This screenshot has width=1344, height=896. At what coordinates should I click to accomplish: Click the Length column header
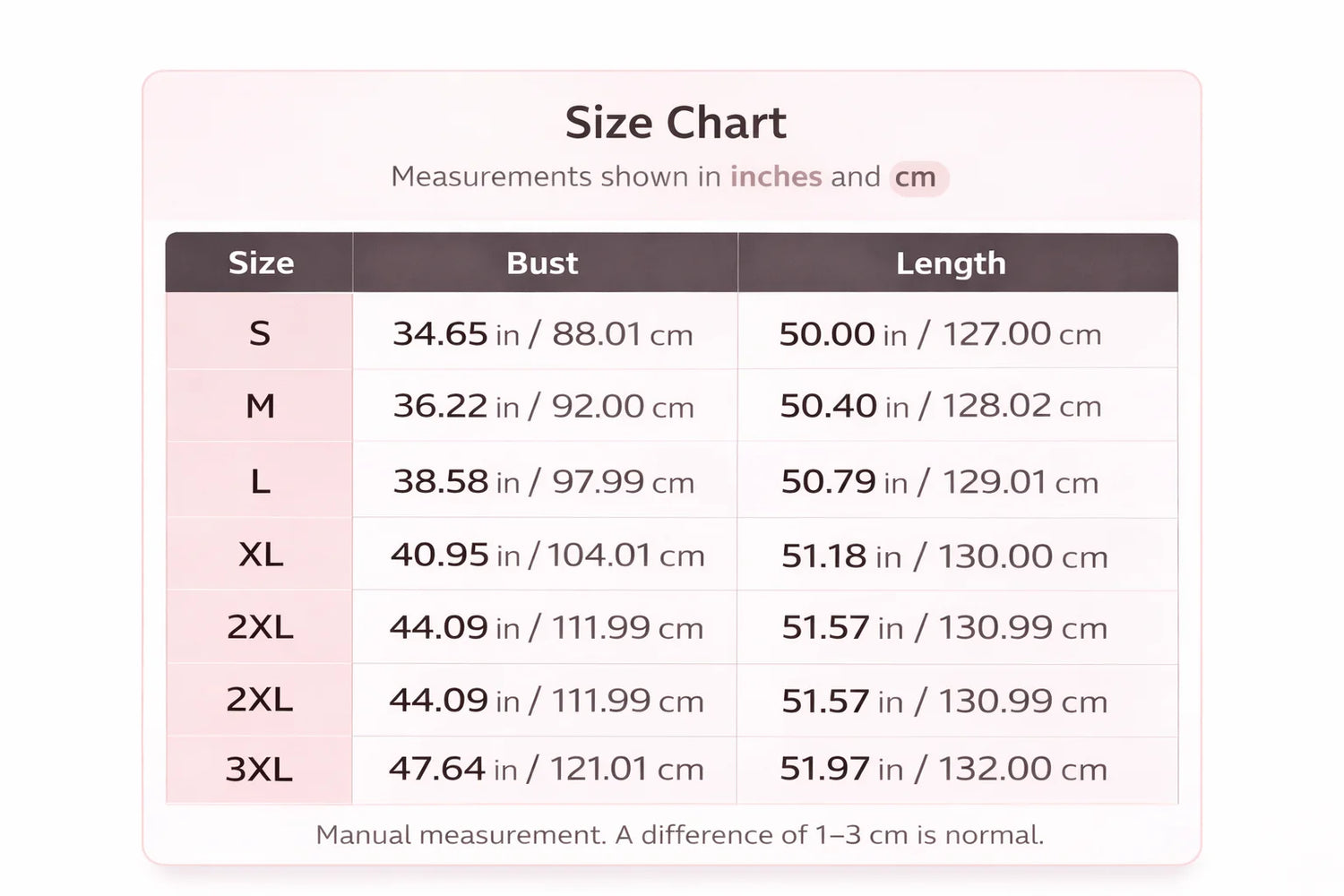(x=951, y=263)
